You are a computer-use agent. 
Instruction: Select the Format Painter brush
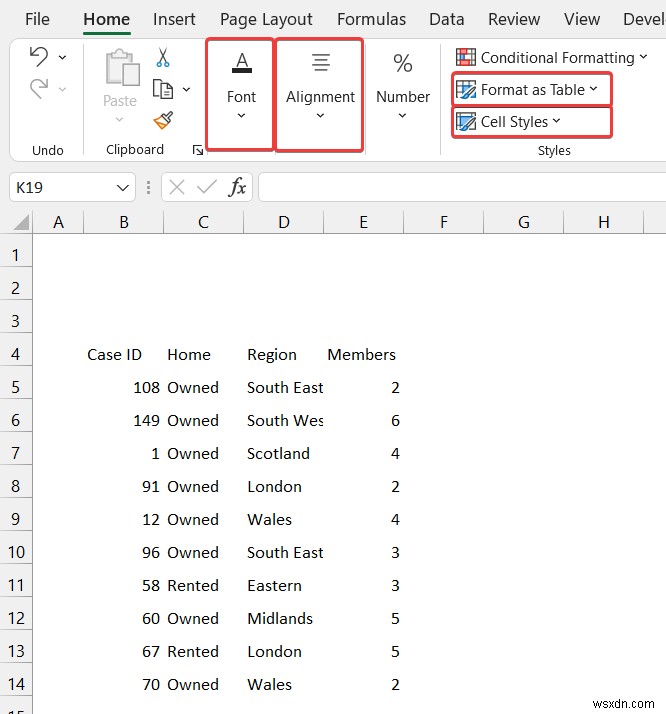point(163,121)
